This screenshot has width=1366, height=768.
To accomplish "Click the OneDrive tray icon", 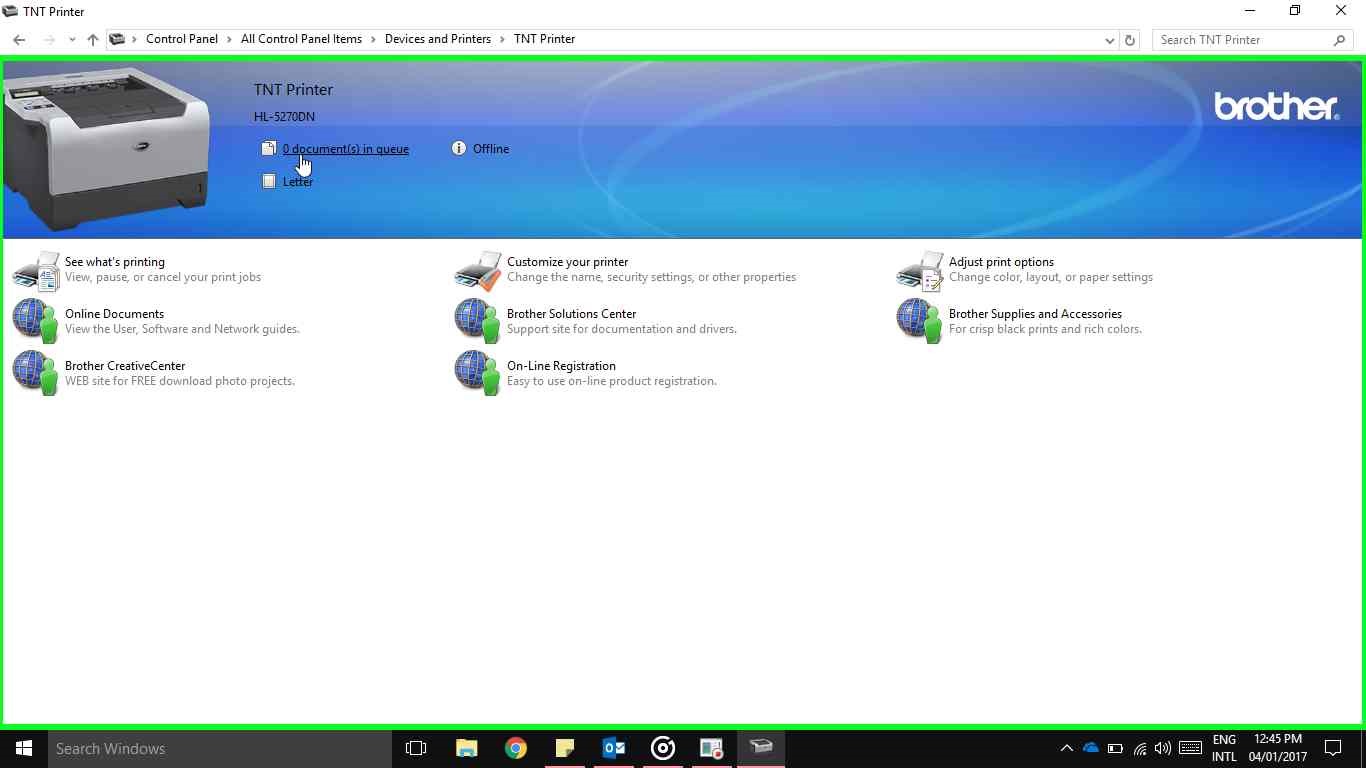I will click(x=1091, y=748).
